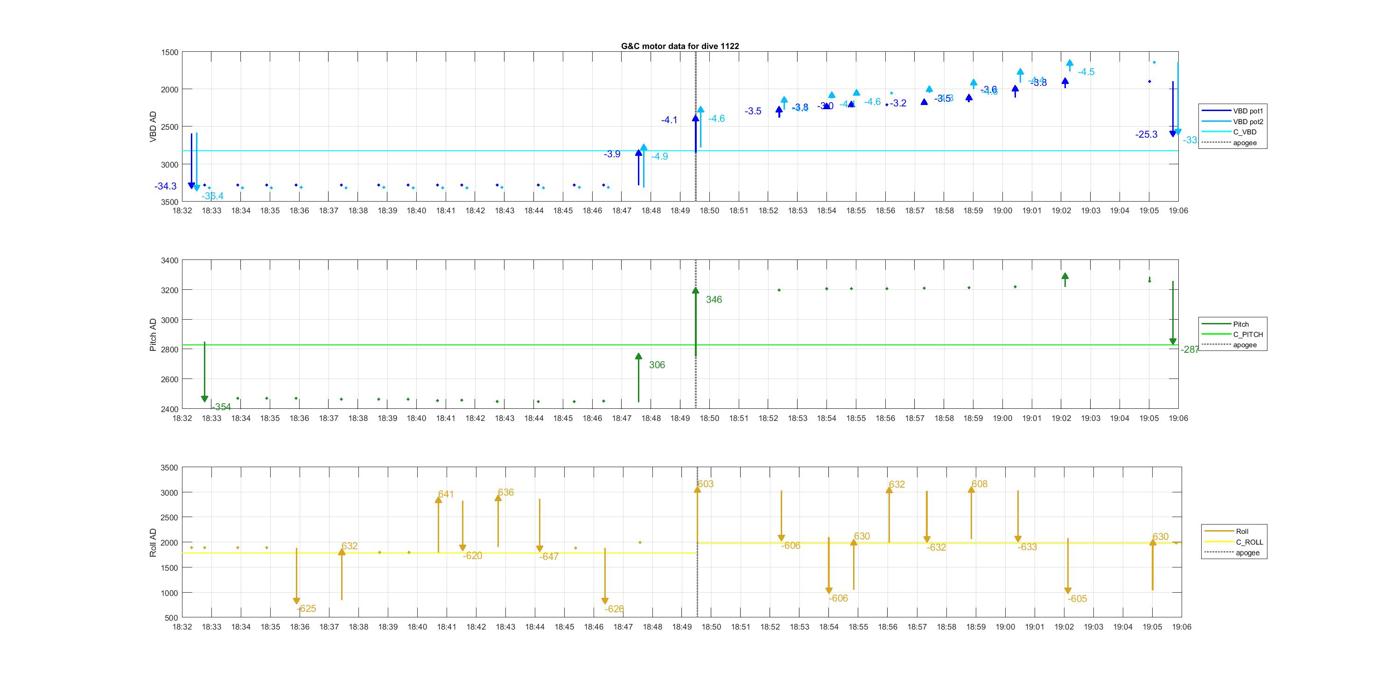Click the "603" roll data label

(x=705, y=485)
